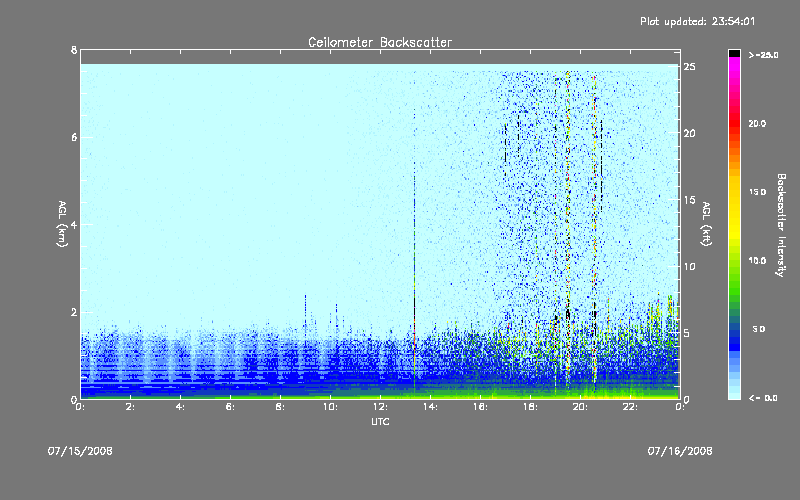Click the "Plot updated: 23:54:01" timestamp
Image resolution: width=800 pixels, height=500 pixels.
click(697, 21)
